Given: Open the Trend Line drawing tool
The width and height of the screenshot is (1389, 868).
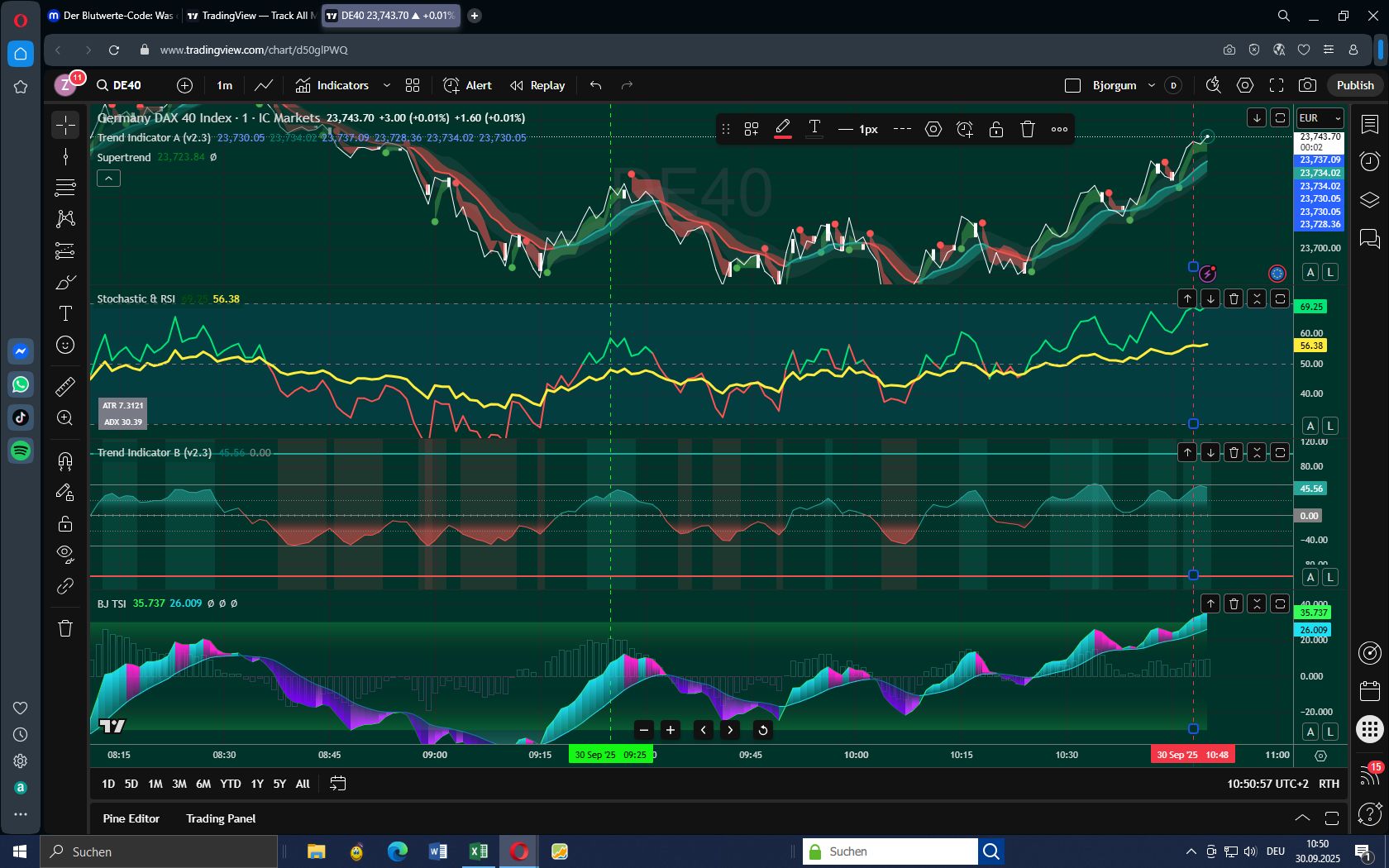Looking at the screenshot, I should (64, 156).
